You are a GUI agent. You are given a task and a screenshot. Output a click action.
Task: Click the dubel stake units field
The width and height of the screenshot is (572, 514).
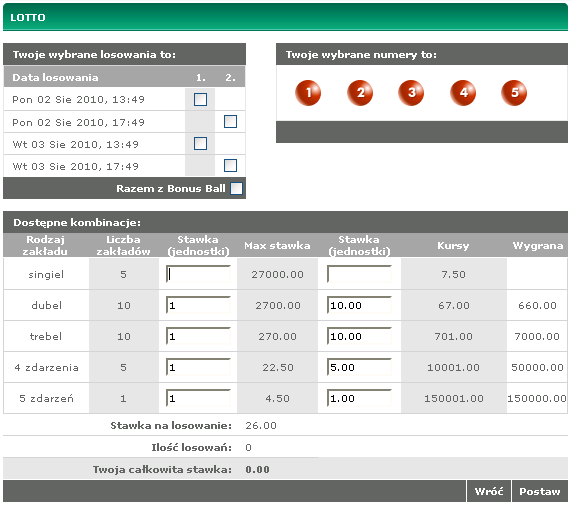coord(198,305)
